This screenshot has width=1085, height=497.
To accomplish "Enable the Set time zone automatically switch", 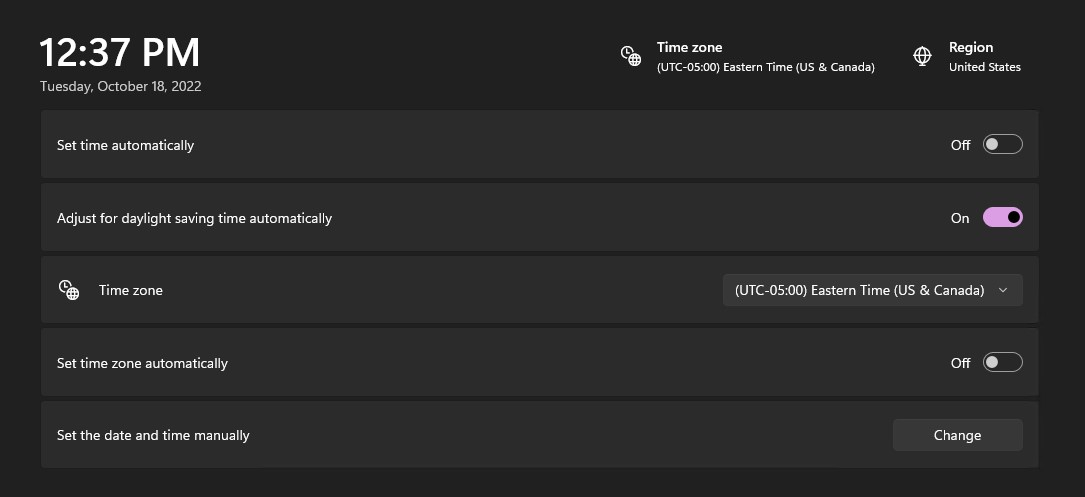I will coord(1003,362).
